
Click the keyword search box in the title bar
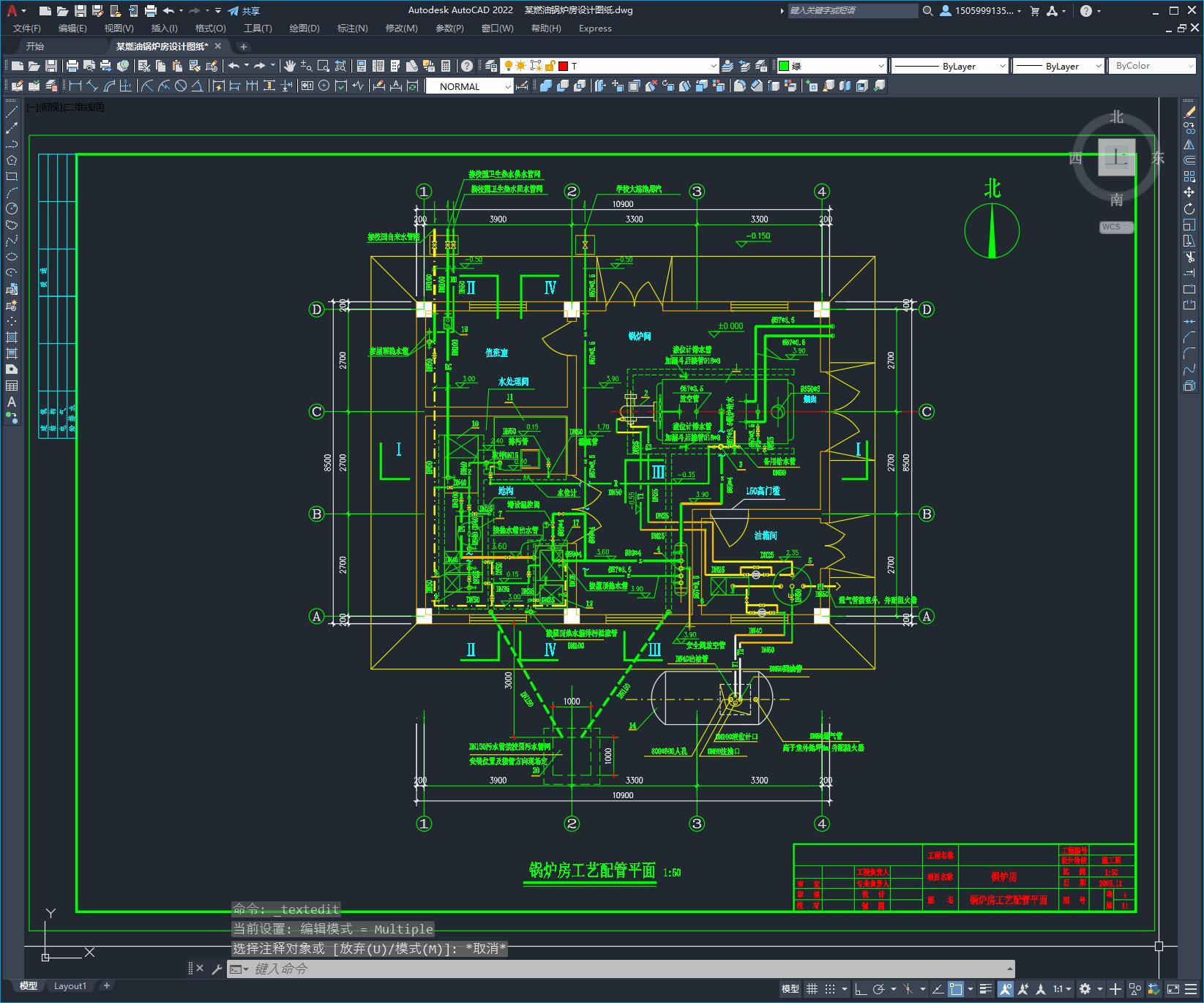(x=853, y=11)
